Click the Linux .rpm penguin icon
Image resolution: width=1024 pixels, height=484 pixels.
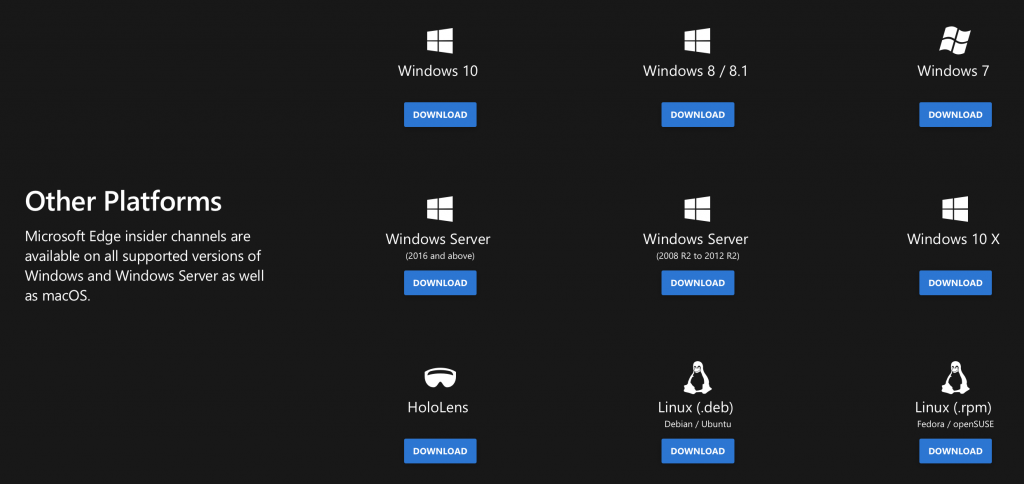(955, 378)
